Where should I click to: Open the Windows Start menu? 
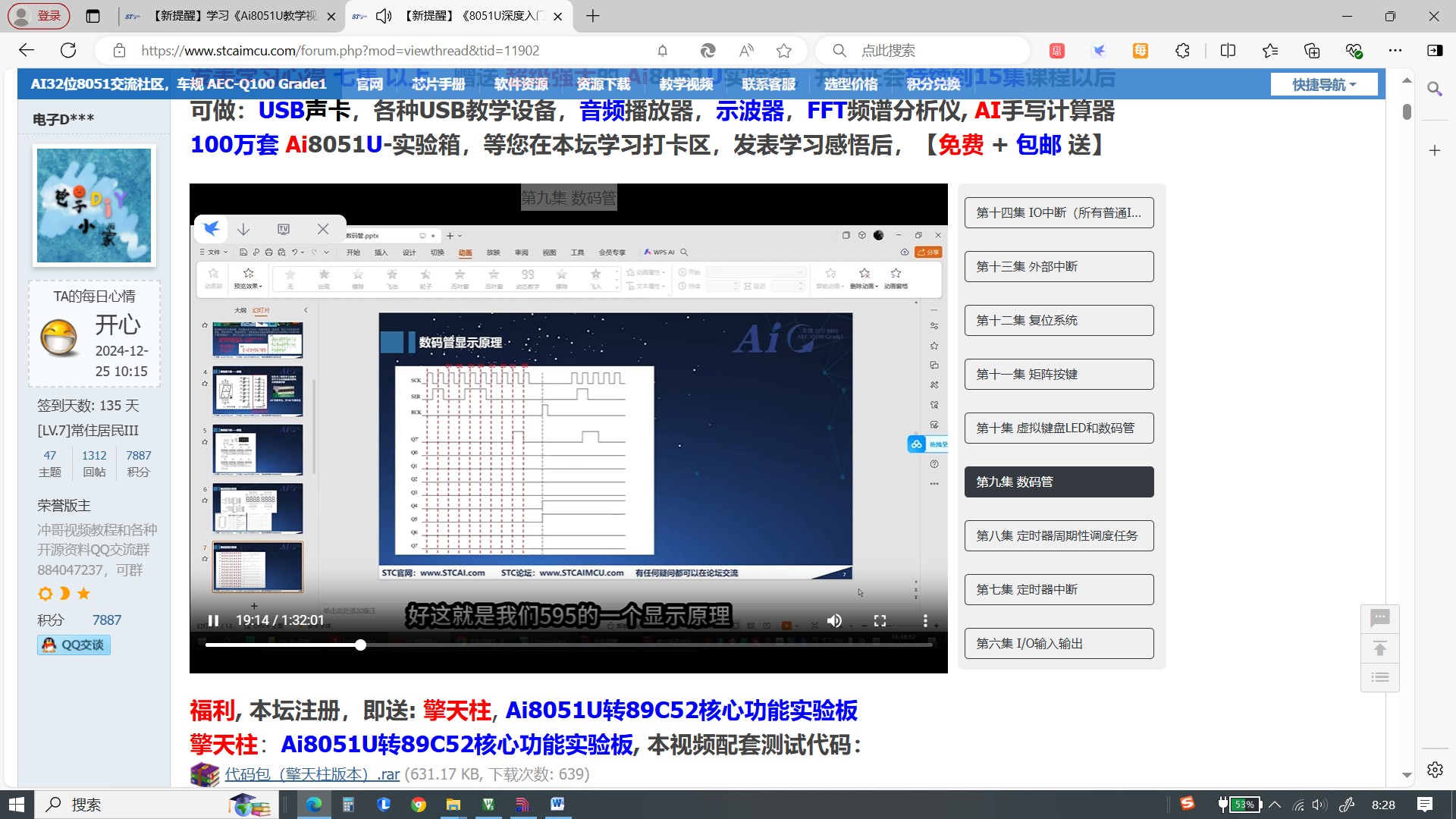(x=17, y=805)
